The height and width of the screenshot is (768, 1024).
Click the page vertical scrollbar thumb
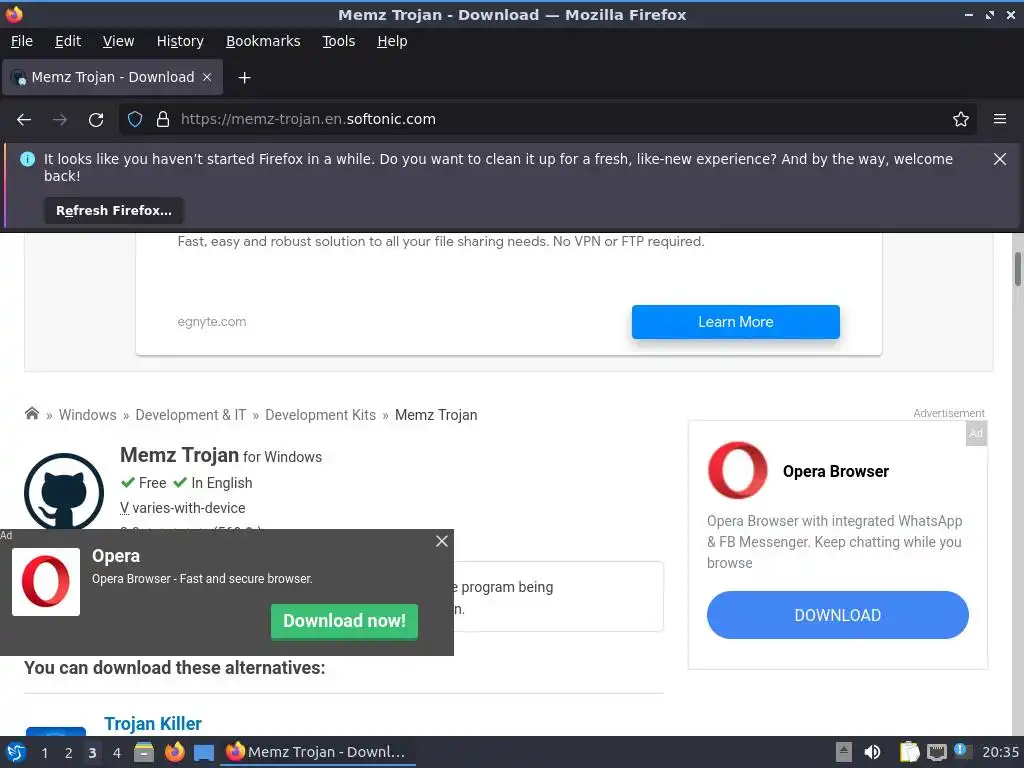pos(1017,268)
